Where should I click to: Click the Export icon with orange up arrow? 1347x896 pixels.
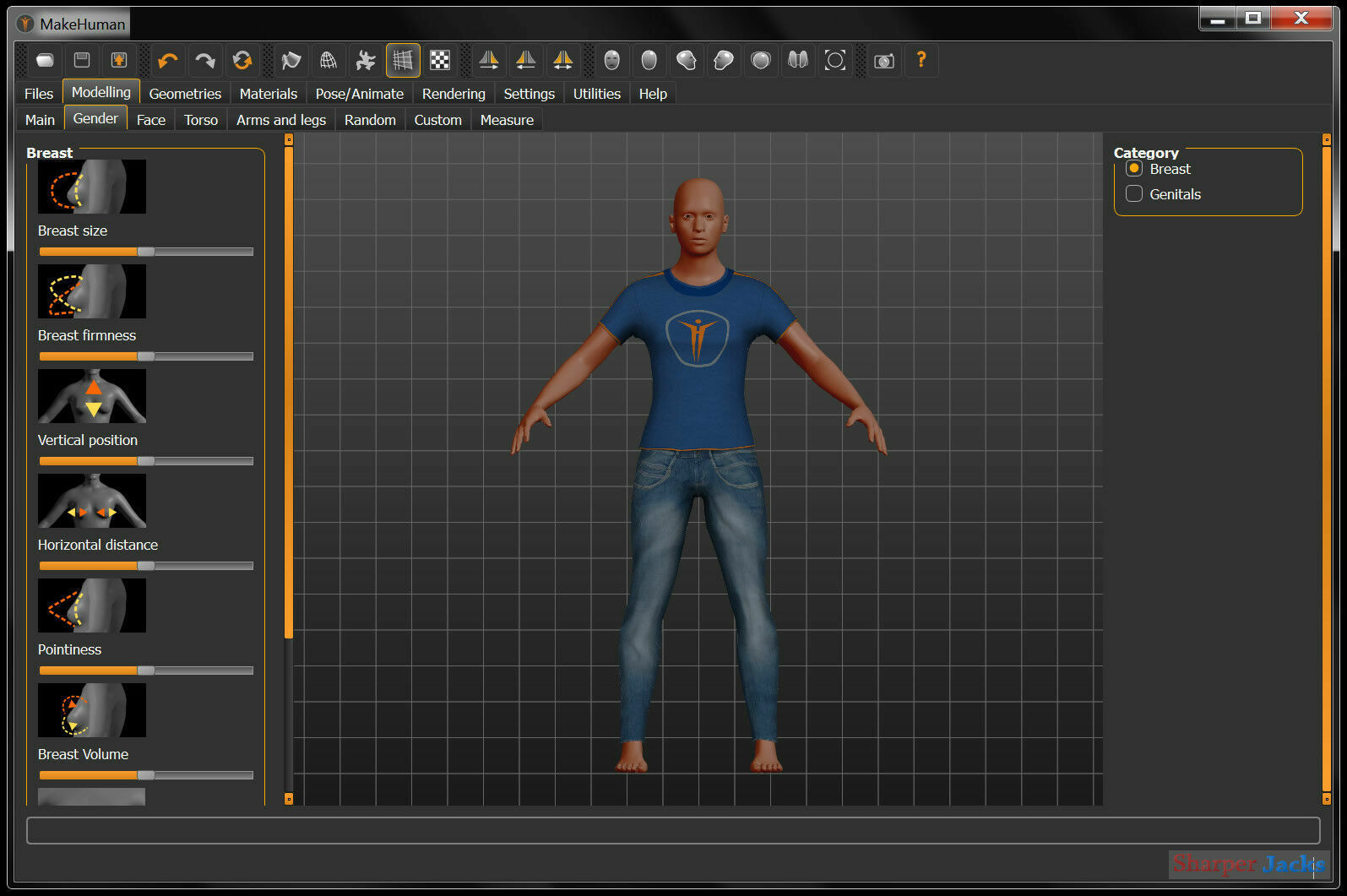pyautogui.click(x=119, y=60)
